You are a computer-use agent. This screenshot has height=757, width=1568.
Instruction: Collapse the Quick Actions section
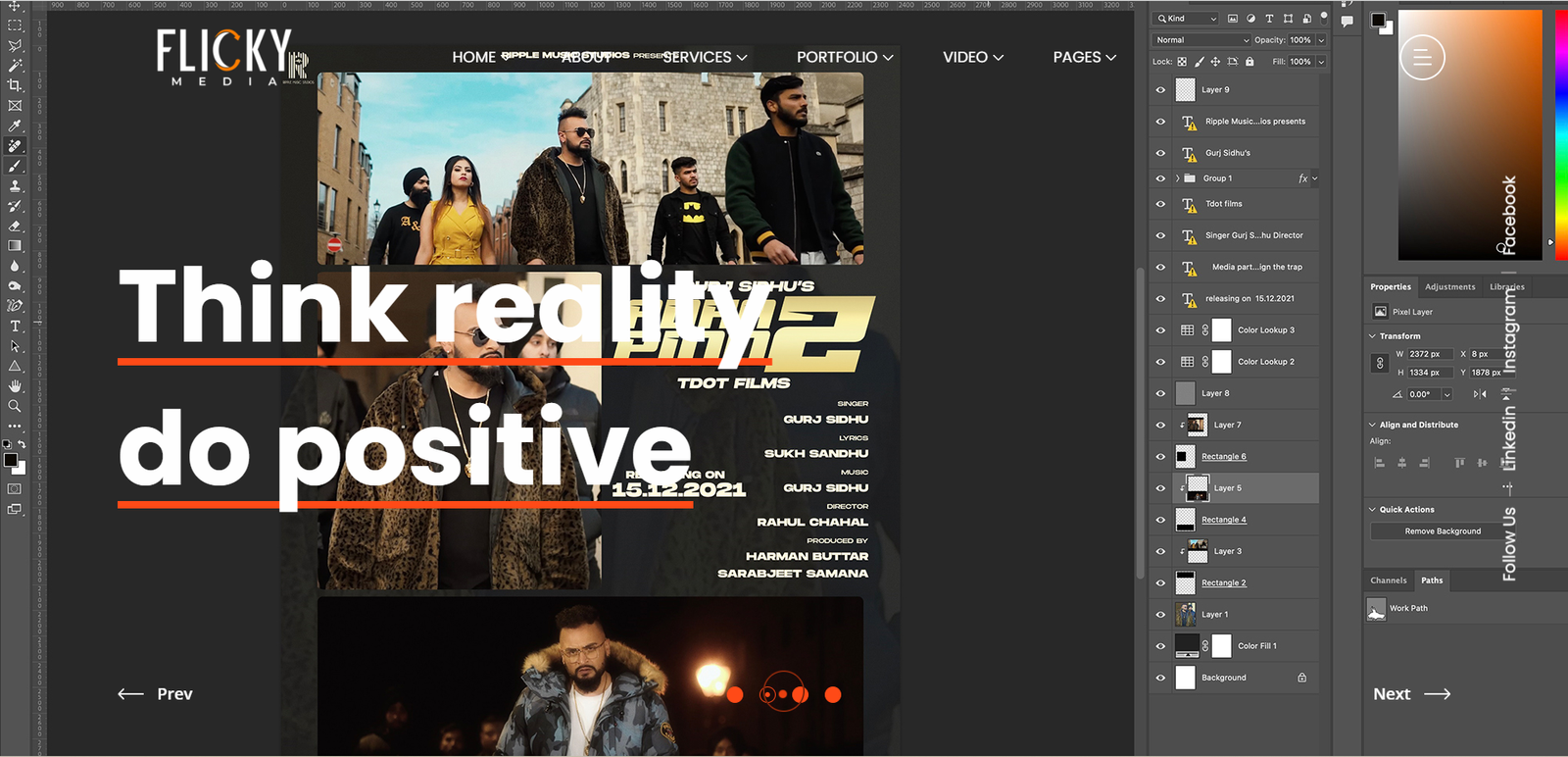tap(1372, 510)
